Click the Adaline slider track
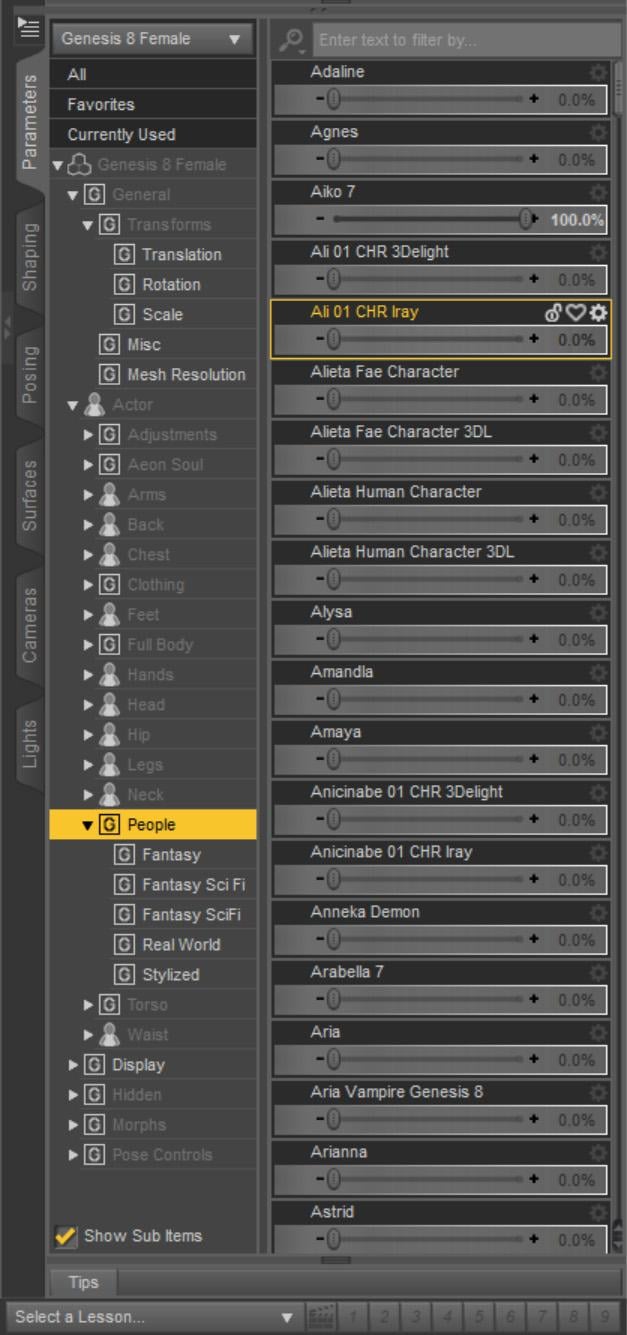 point(427,99)
